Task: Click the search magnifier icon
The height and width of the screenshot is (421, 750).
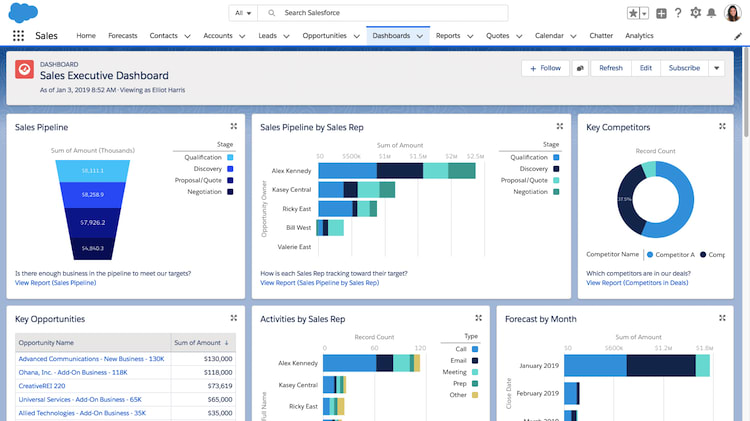Action: tap(271, 13)
